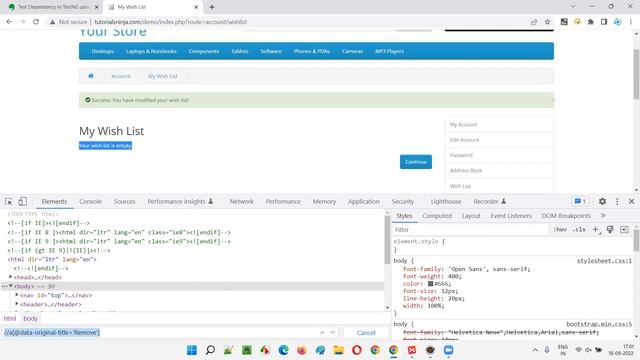Open the issues counter badge showing 1
Image resolution: width=640 pixels, height=360 pixels.
[580, 201]
